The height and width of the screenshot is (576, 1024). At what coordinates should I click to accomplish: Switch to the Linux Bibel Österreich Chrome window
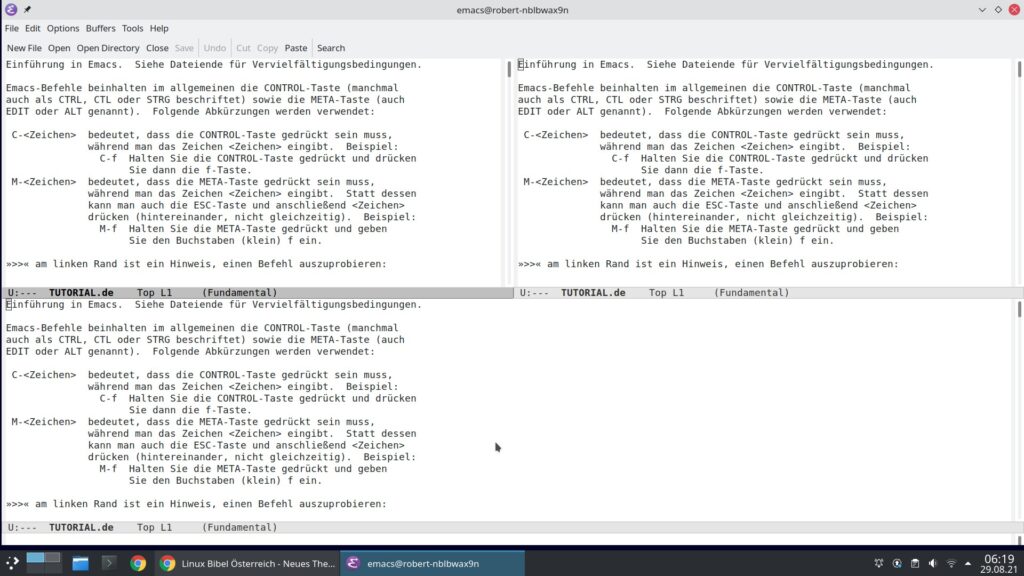tap(248, 563)
